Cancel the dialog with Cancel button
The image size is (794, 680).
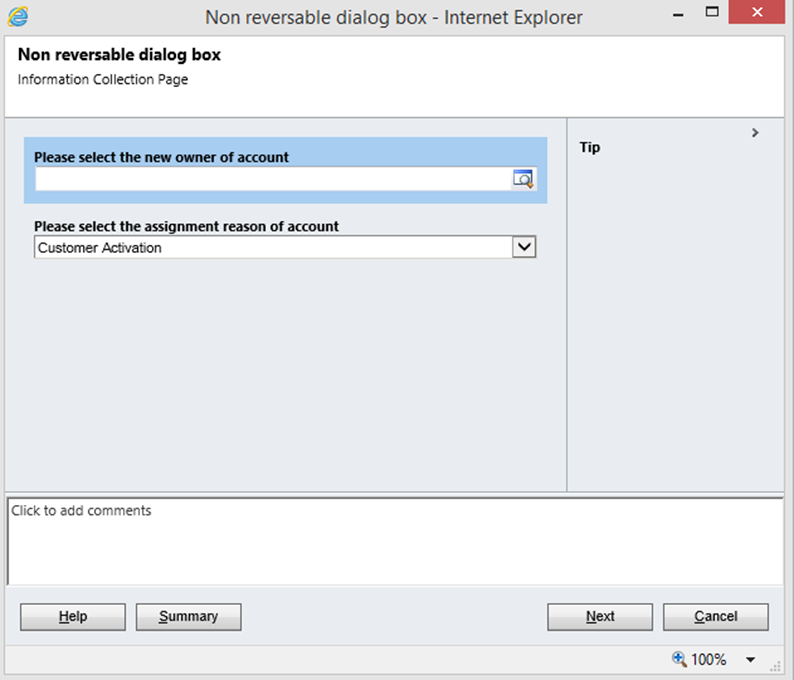[x=716, y=617]
